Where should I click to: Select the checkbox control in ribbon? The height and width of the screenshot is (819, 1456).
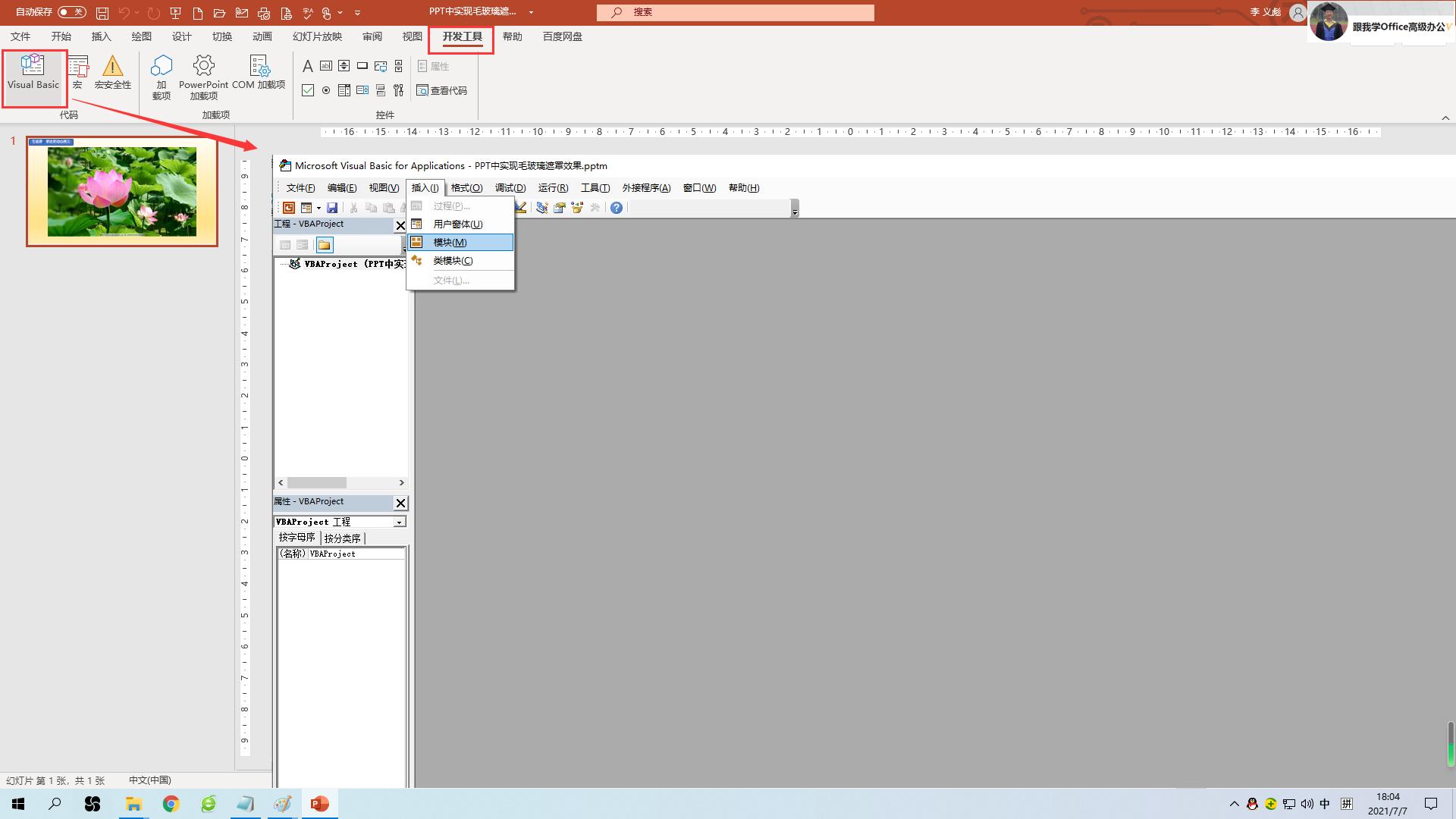point(307,90)
